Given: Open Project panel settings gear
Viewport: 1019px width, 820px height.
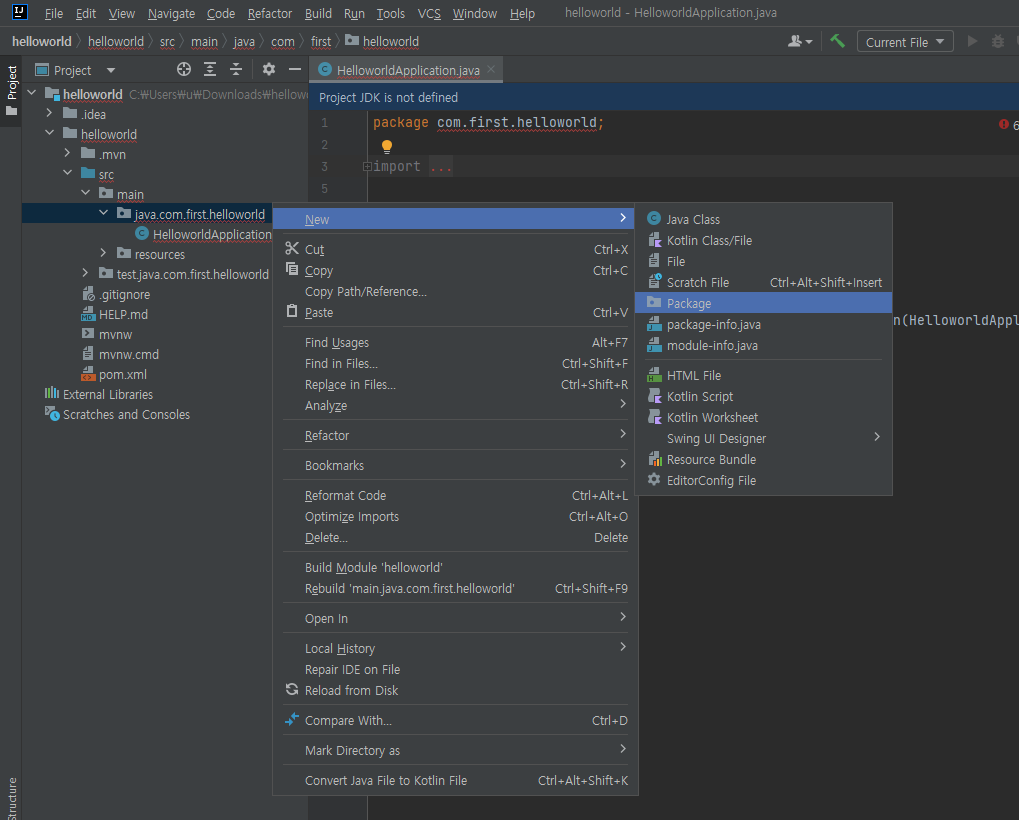Looking at the screenshot, I should pyautogui.click(x=268, y=70).
